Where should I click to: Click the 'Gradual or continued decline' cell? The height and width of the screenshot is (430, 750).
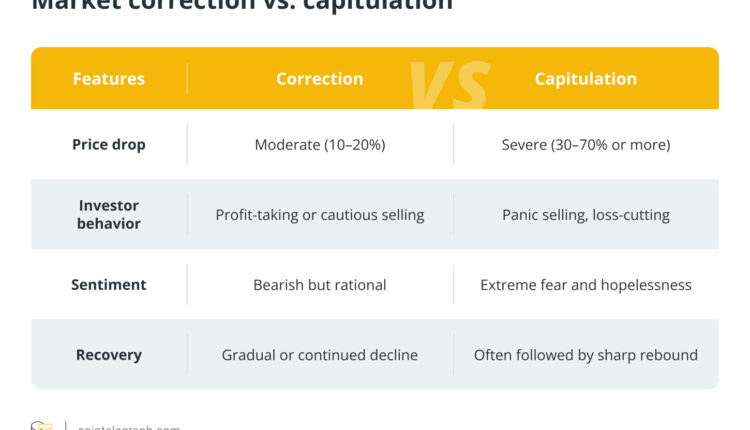tap(320, 355)
